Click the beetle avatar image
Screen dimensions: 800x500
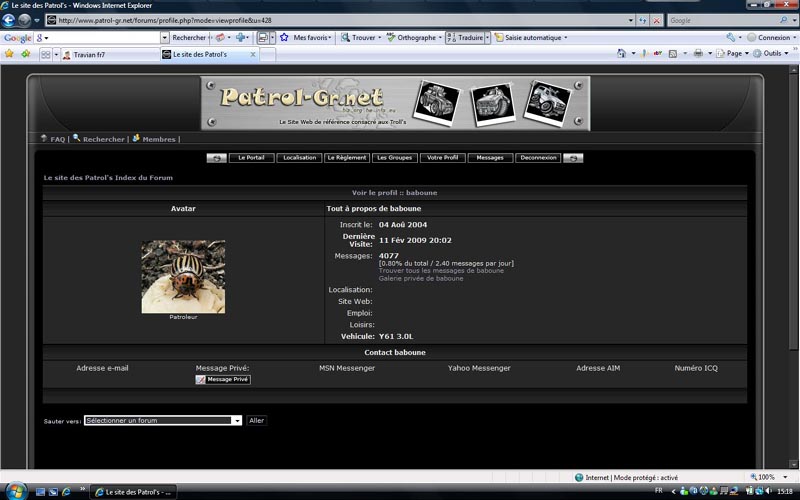tap(183, 277)
